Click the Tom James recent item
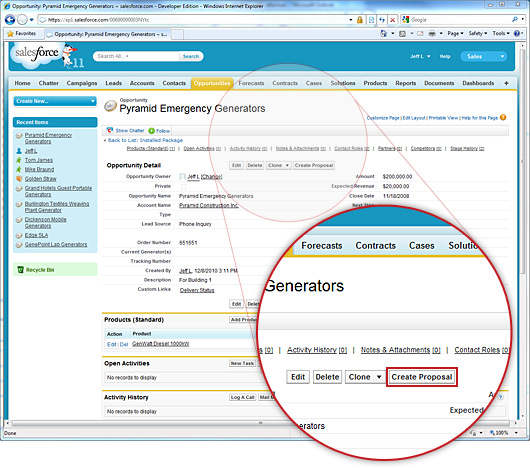 click(39, 160)
